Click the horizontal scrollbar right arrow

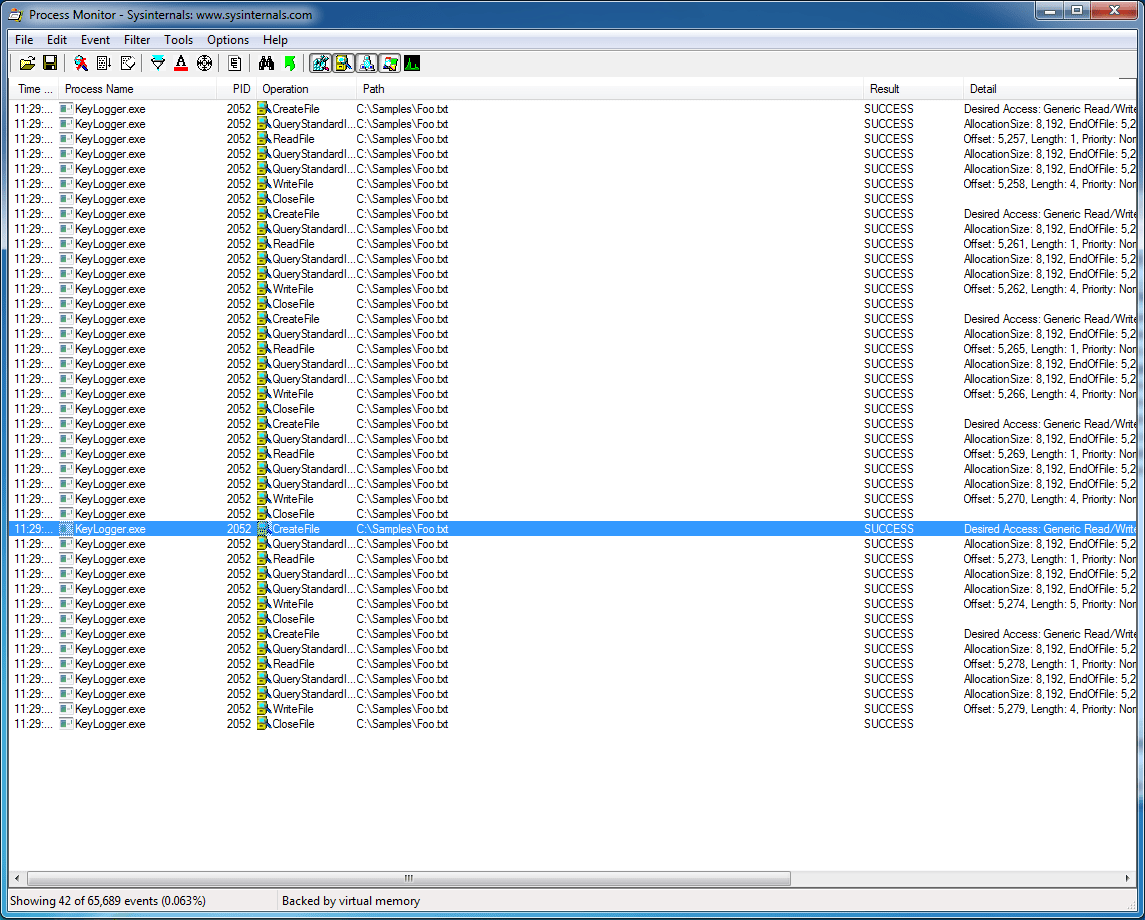(x=1128, y=878)
